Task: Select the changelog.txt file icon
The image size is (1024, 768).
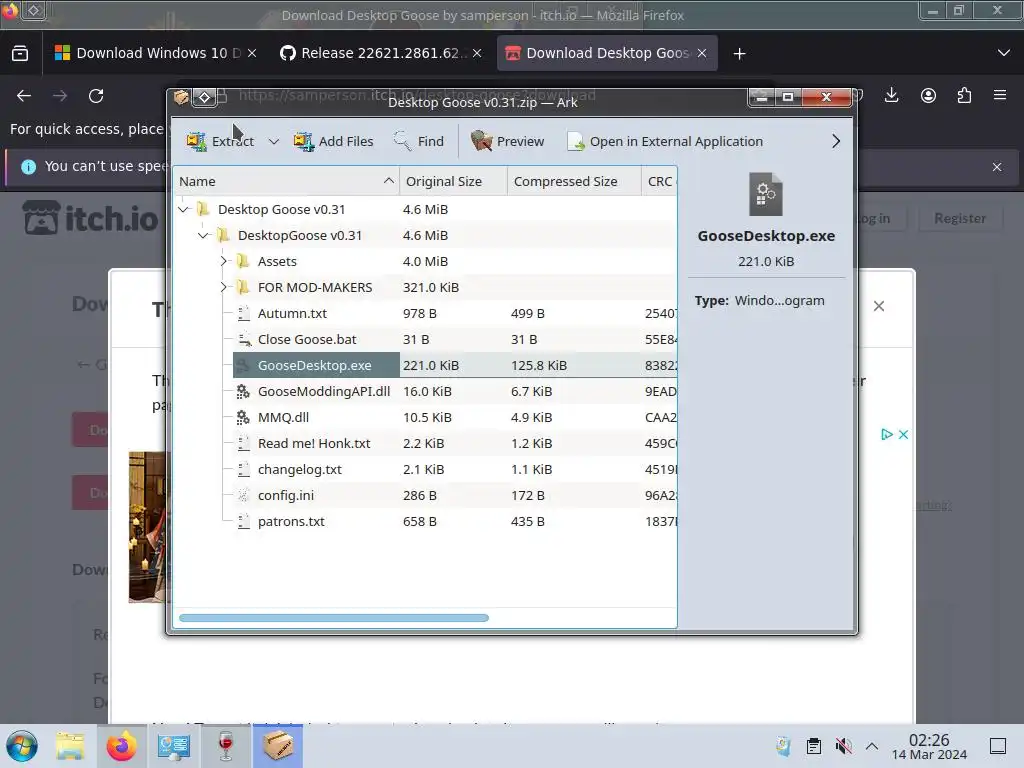Action: (x=244, y=470)
